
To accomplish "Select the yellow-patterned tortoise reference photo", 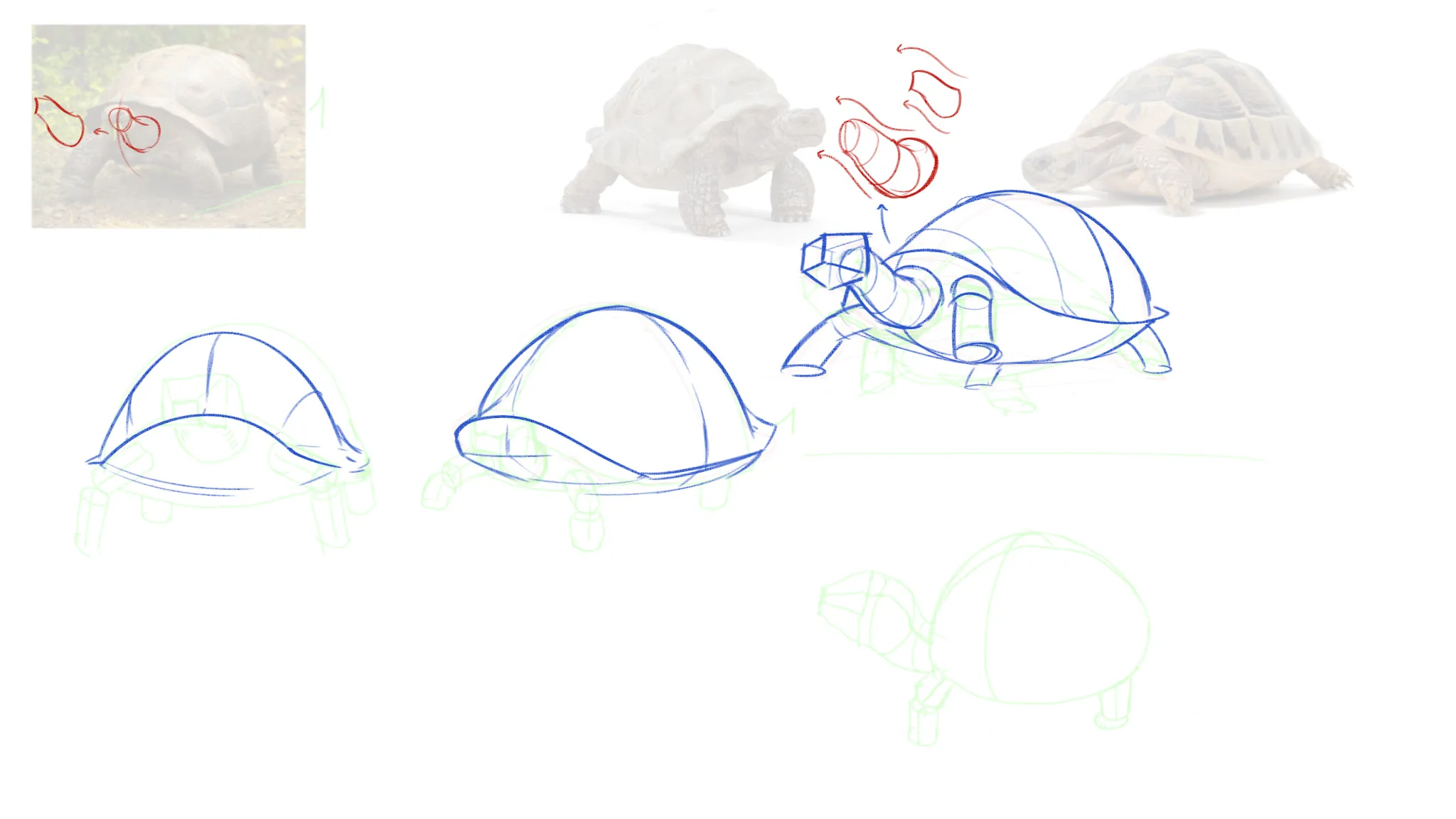I will [x=1186, y=132].
